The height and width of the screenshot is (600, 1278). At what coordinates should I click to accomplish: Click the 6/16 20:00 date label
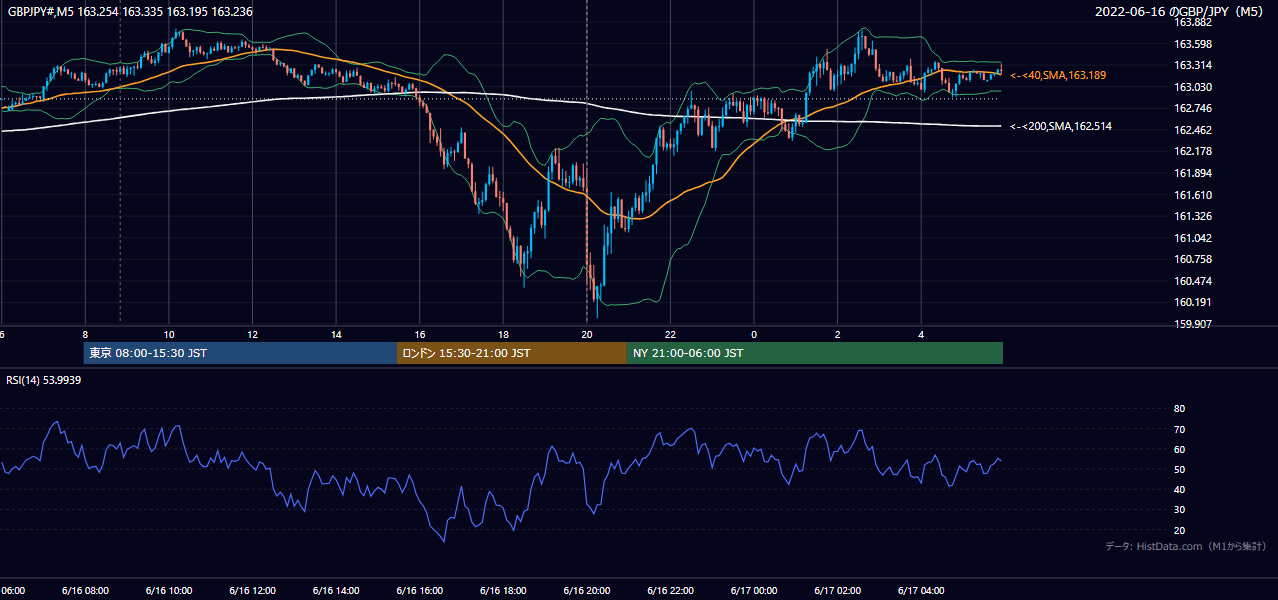tap(587, 590)
